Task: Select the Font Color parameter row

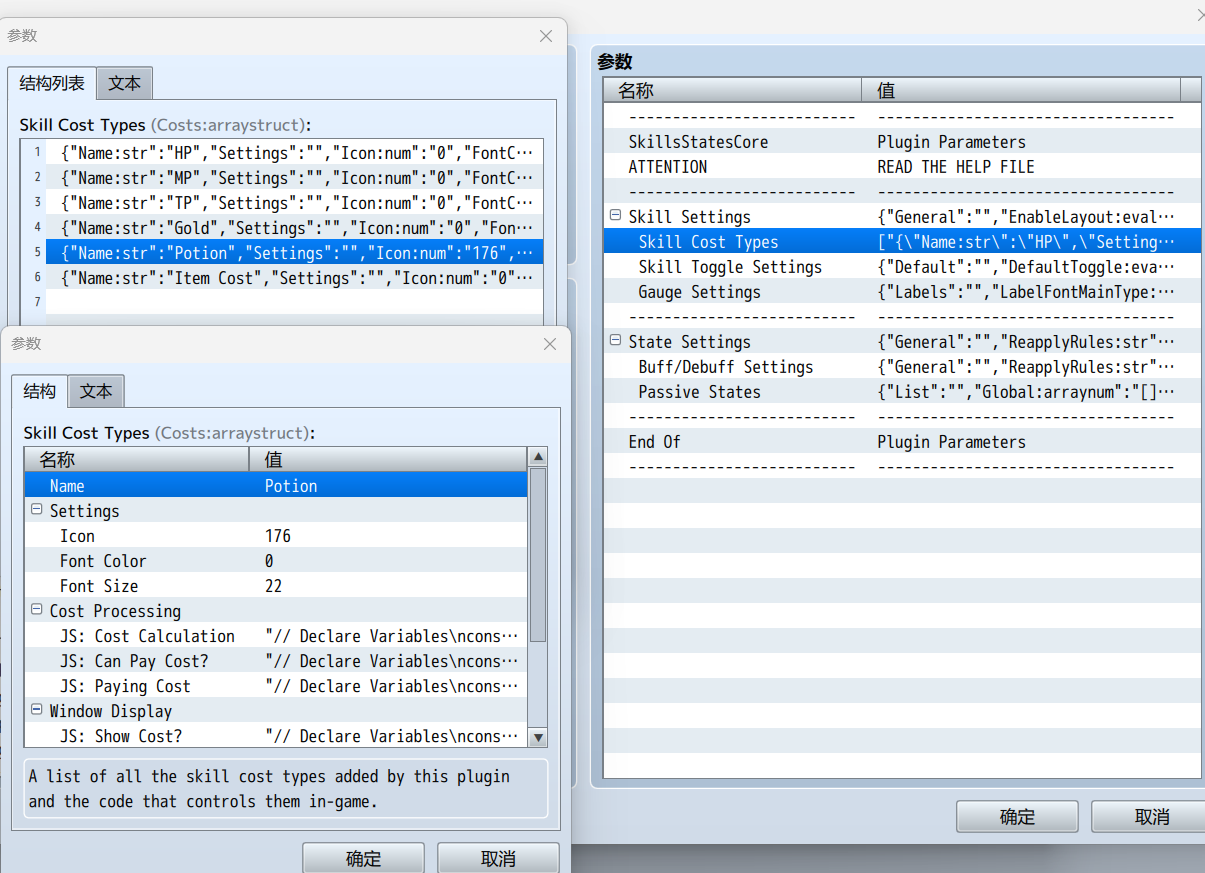Action: (x=103, y=561)
